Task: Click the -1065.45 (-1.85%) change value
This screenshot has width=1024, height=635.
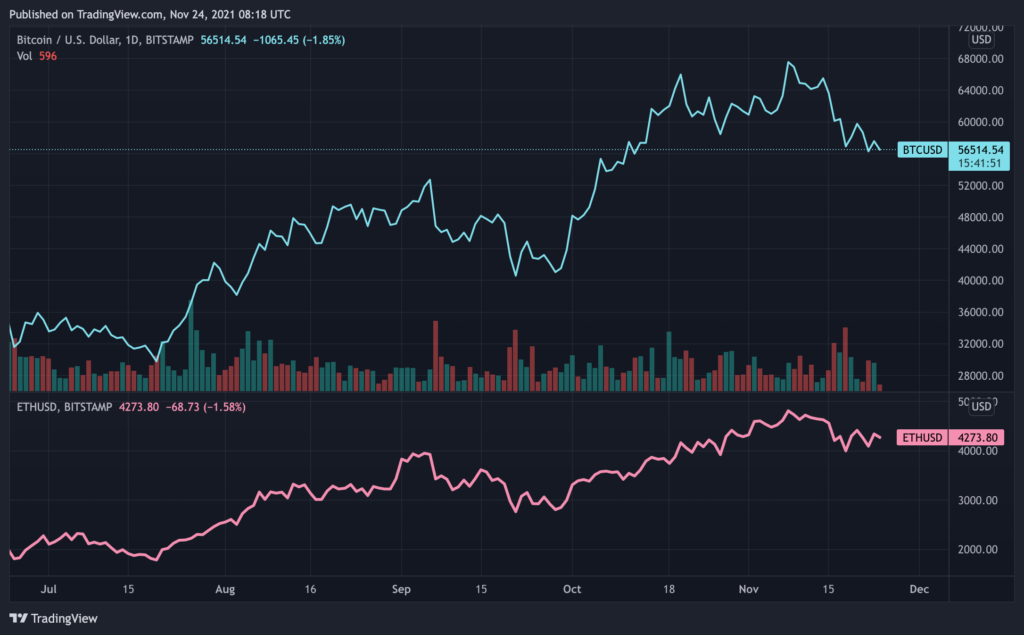Action: coord(304,40)
